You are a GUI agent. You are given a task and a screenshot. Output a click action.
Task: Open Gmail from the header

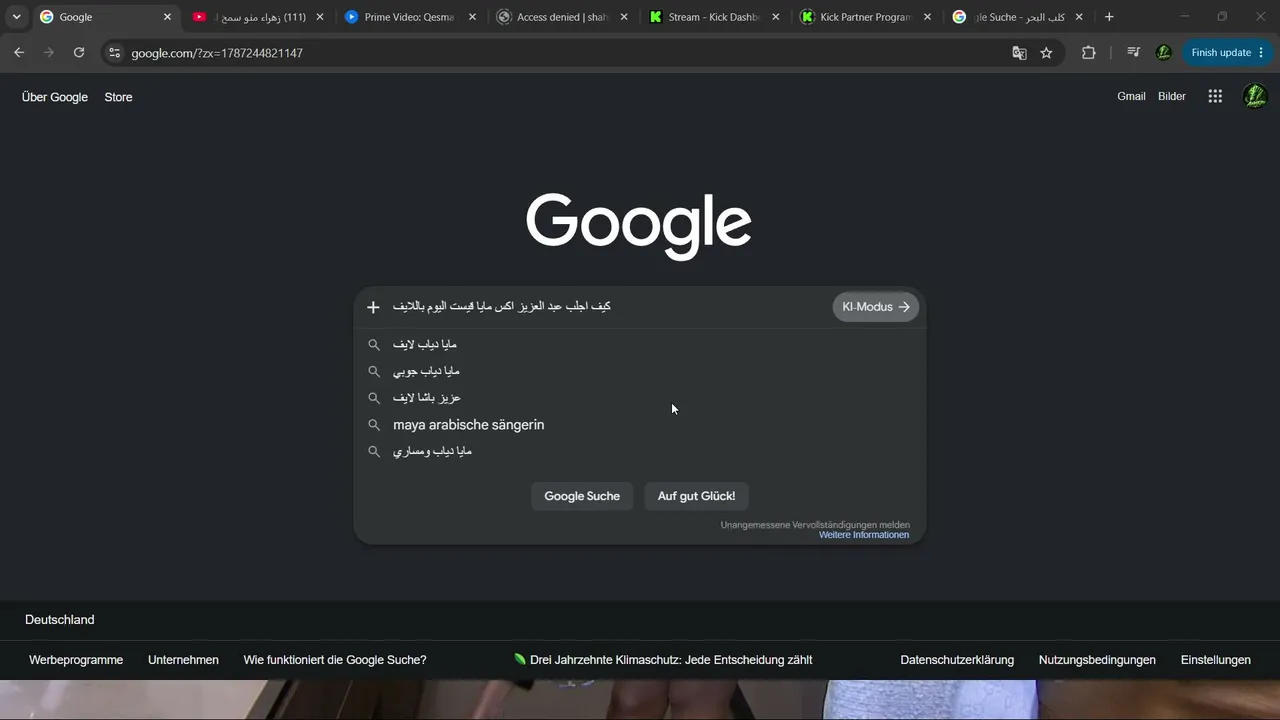pos(1131,96)
